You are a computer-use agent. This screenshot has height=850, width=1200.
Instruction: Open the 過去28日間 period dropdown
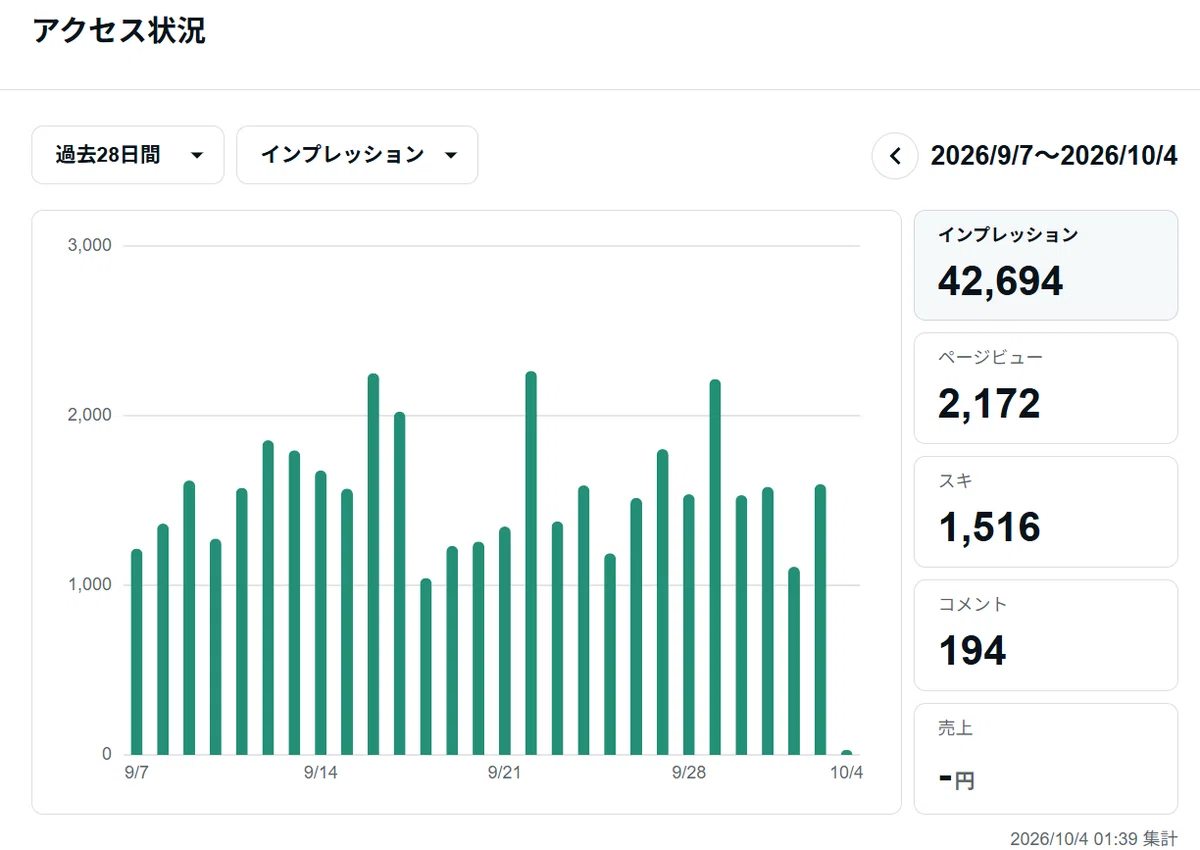(128, 155)
